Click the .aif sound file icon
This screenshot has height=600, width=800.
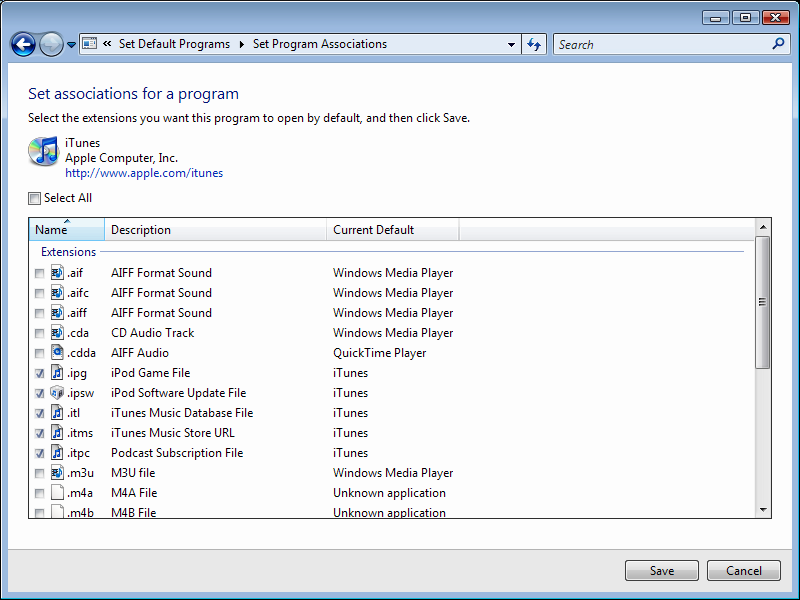[x=57, y=273]
